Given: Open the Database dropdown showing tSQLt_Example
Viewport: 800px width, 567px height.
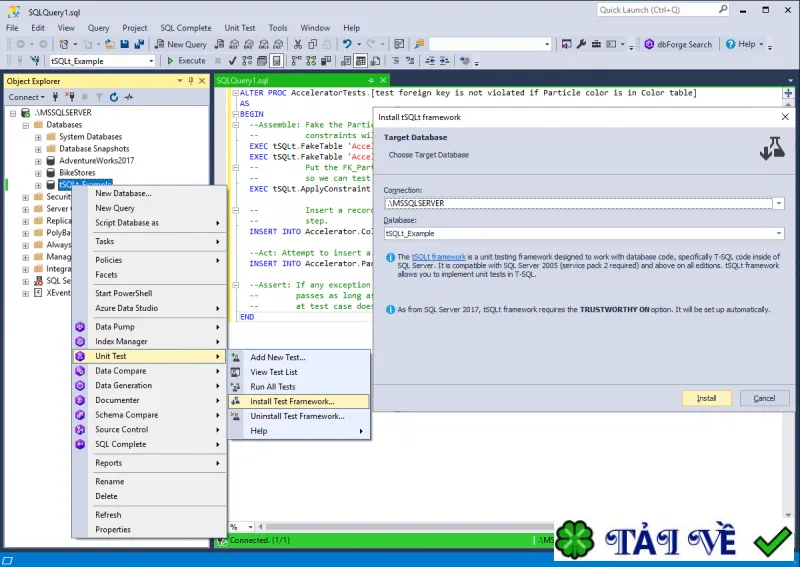Looking at the screenshot, I should (779, 233).
